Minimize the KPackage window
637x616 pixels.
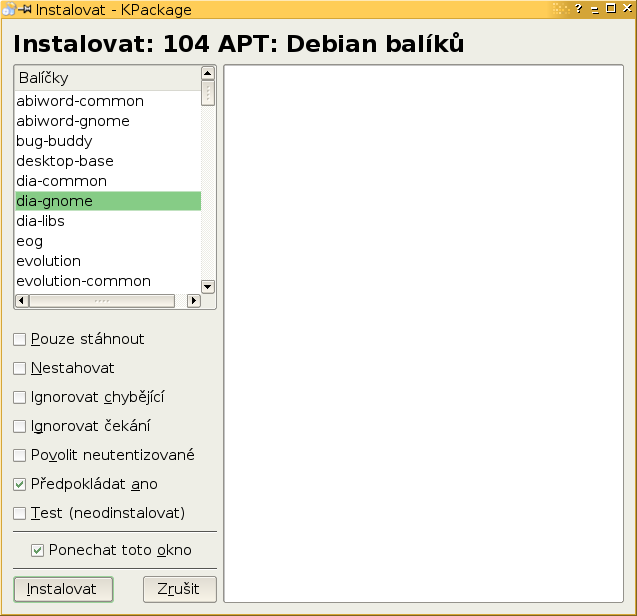click(x=595, y=9)
